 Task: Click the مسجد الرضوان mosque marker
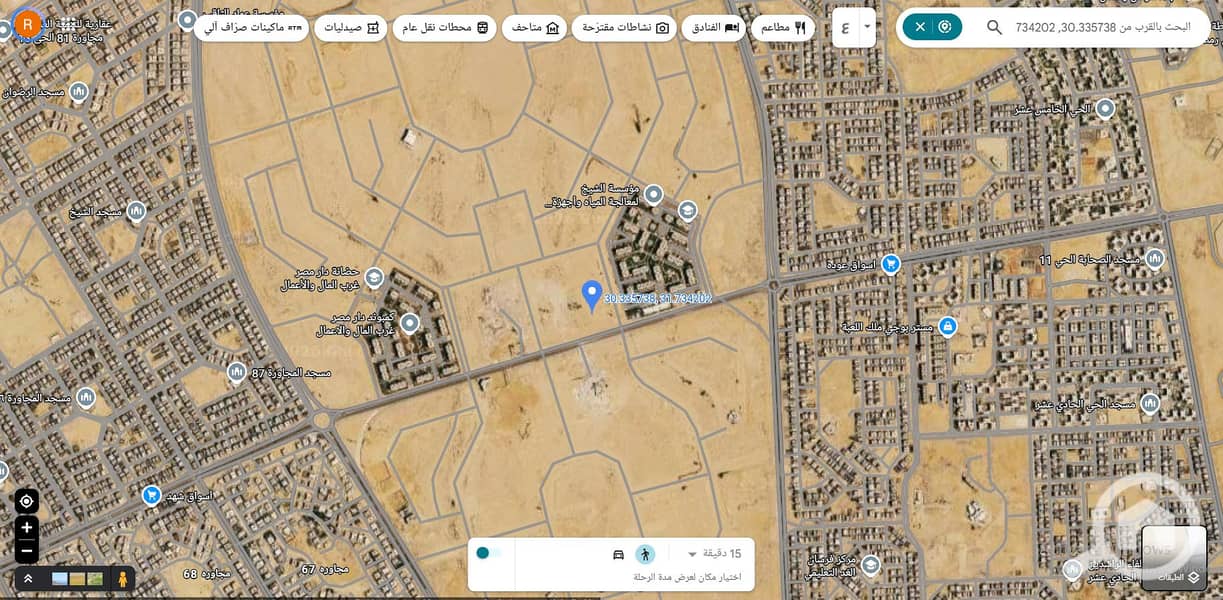[78, 92]
